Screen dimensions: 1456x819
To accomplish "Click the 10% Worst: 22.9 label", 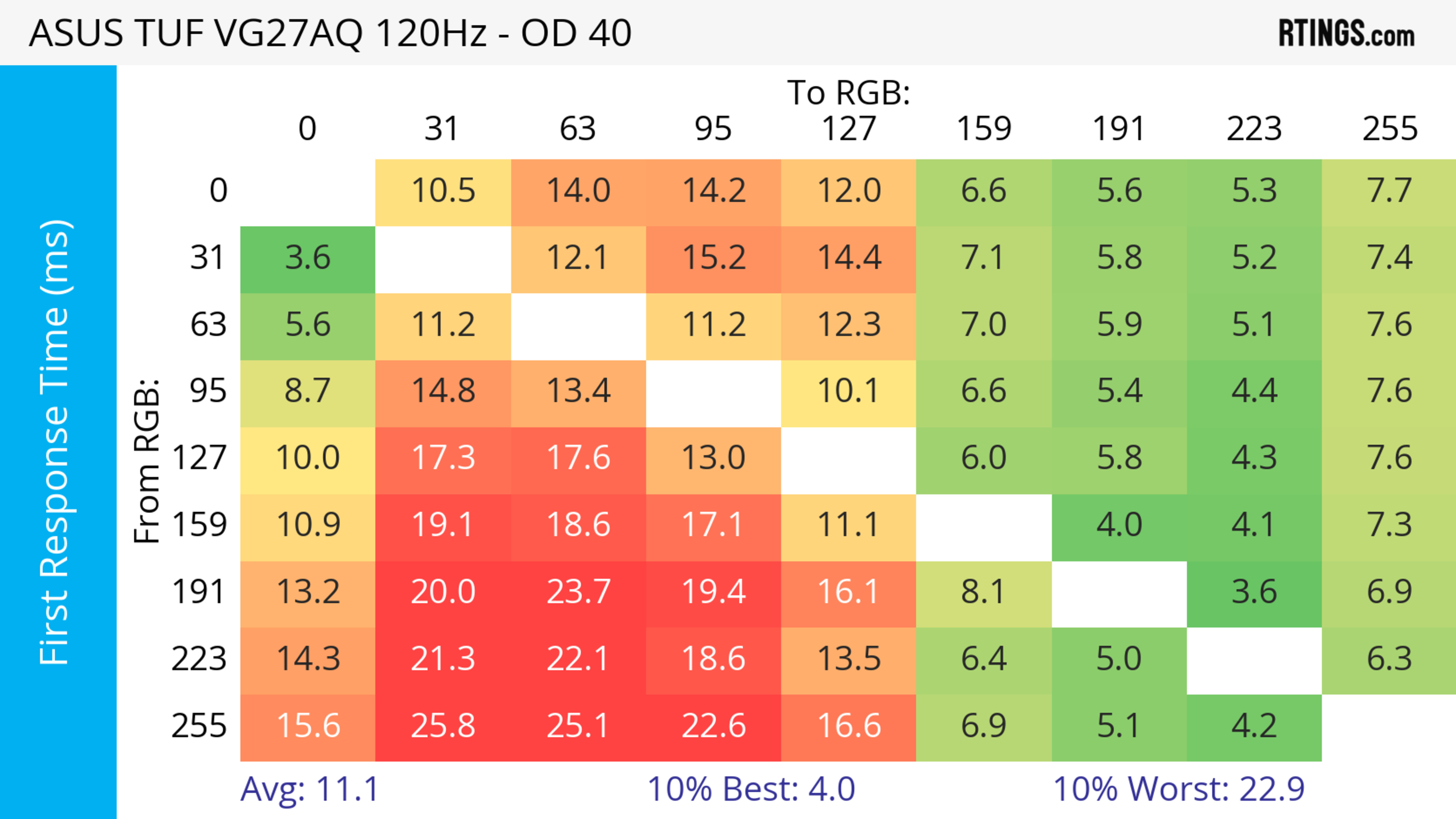I will (x=1178, y=789).
